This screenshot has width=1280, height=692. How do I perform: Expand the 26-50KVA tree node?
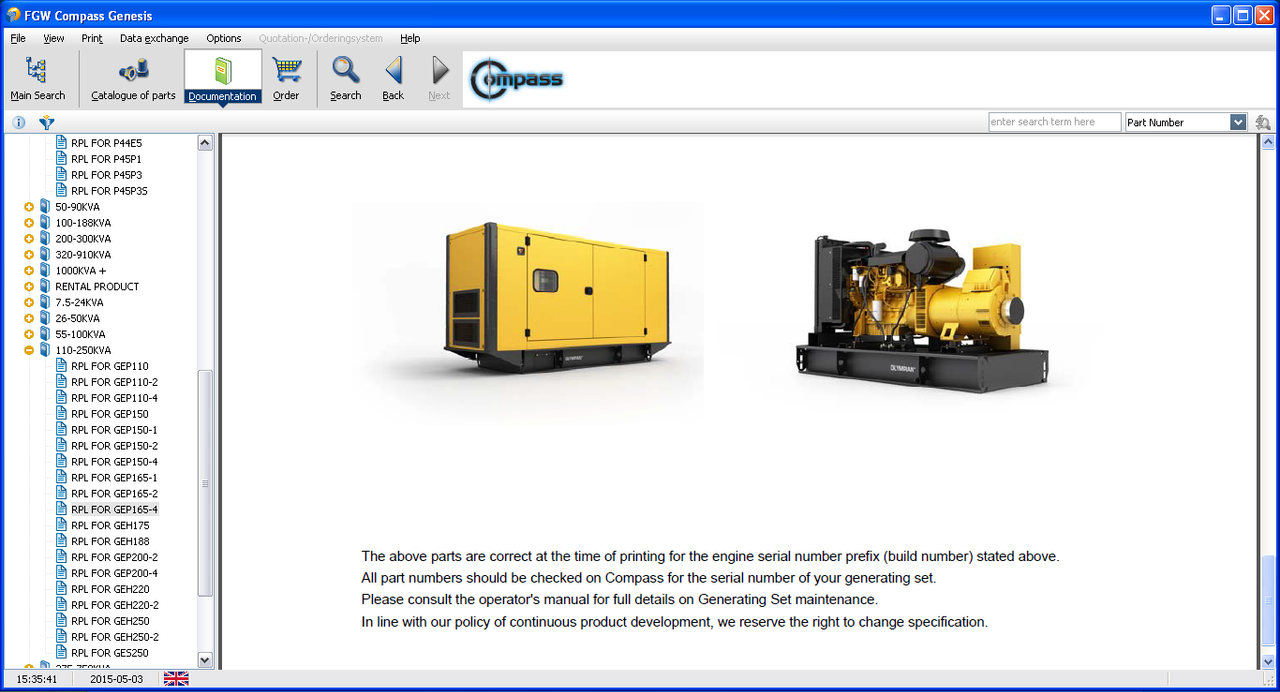click(29, 318)
